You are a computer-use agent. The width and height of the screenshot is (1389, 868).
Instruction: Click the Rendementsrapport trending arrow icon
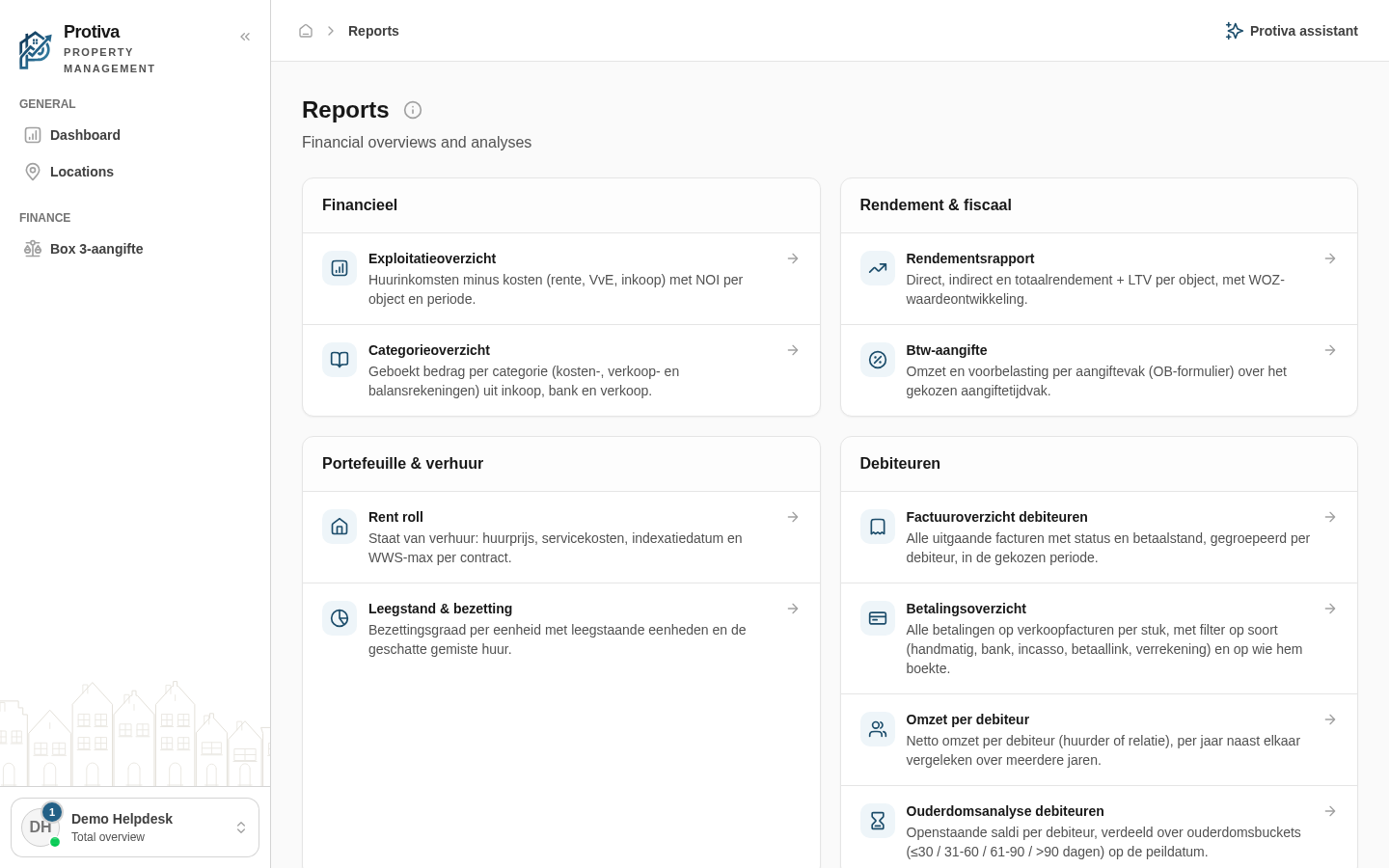click(x=878, y=268)
